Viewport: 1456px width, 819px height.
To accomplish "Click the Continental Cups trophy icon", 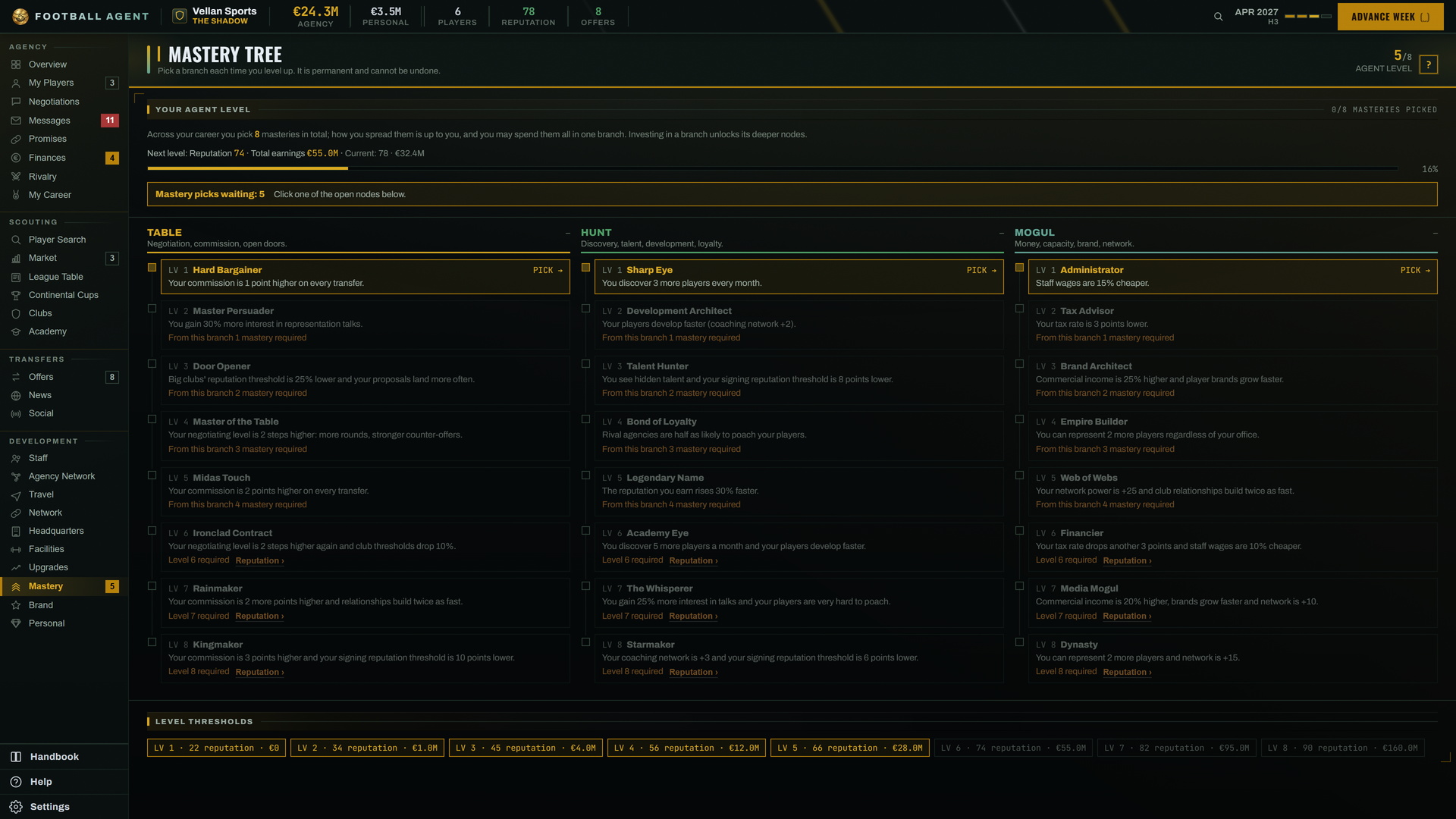I will (16, 296).
